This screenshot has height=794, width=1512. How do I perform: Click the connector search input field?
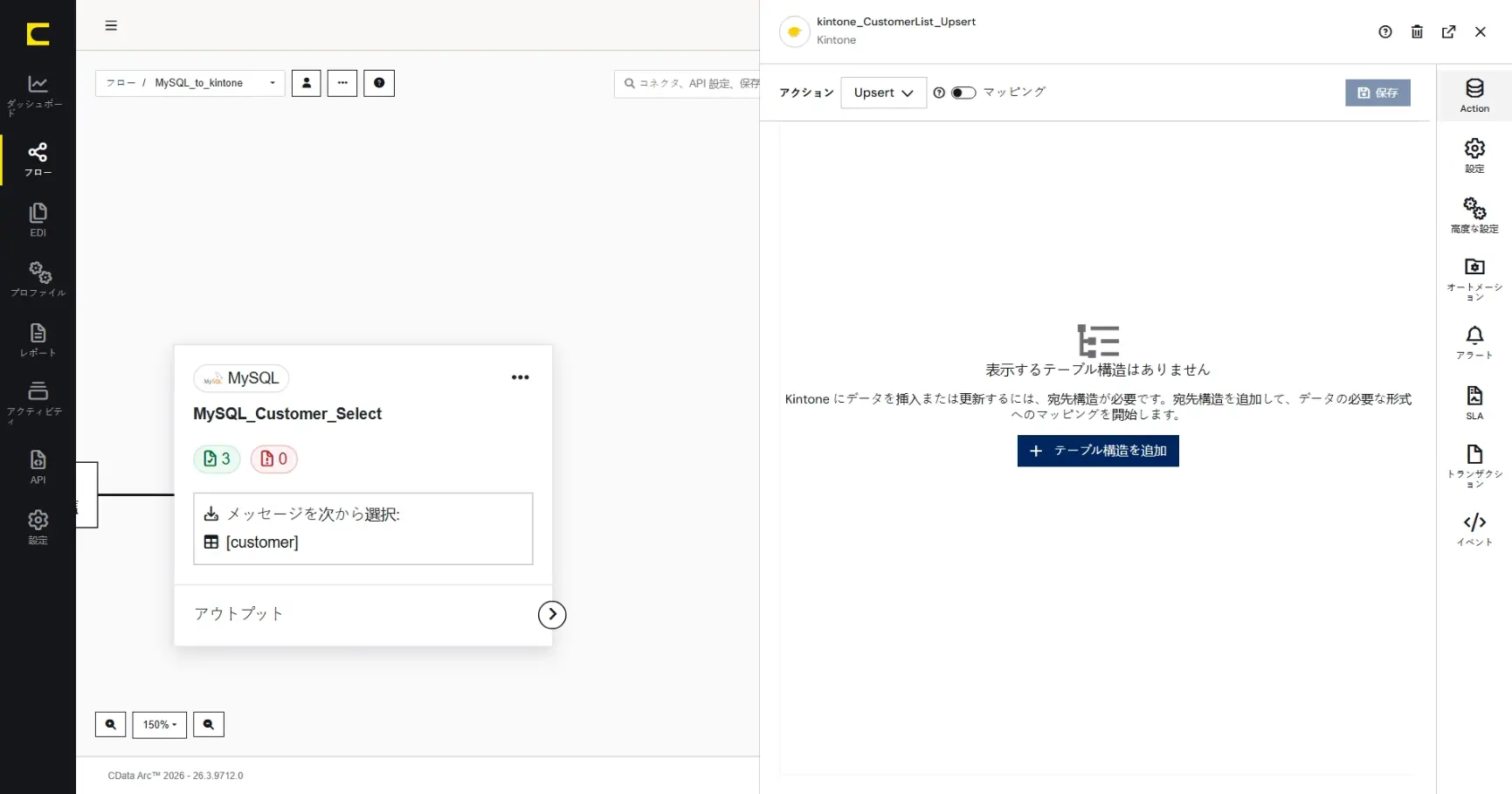point(687,83)
